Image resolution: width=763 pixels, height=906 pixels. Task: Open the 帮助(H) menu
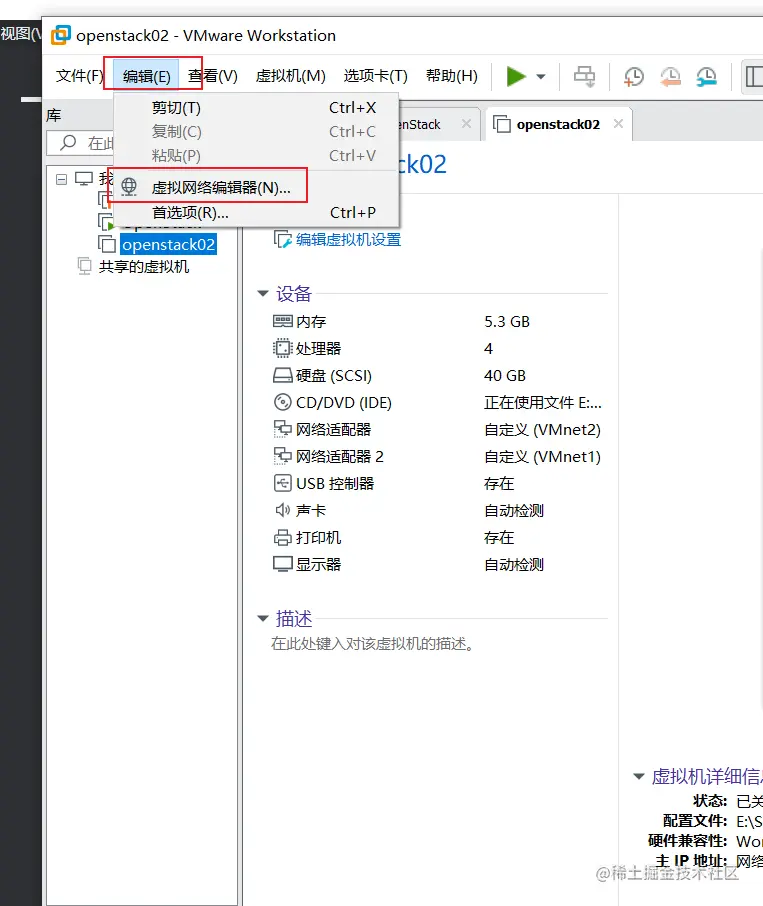click(x=452, y=76)
